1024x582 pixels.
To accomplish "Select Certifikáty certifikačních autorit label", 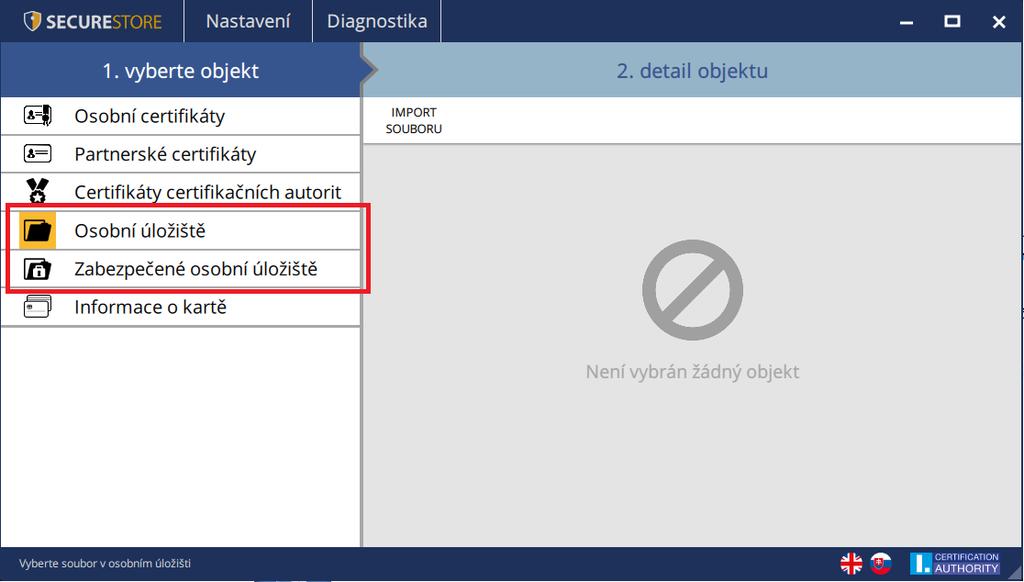I will click(208, 192).
